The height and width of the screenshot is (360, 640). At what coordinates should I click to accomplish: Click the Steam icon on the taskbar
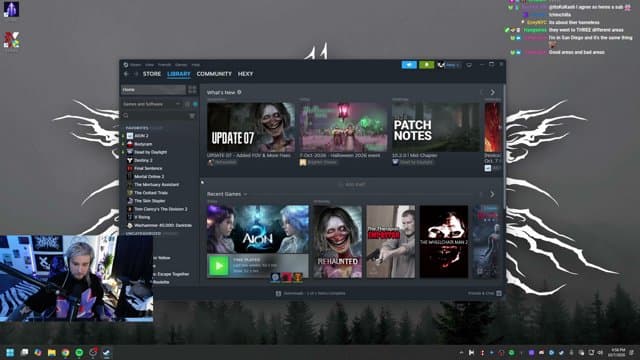(107, 352)
